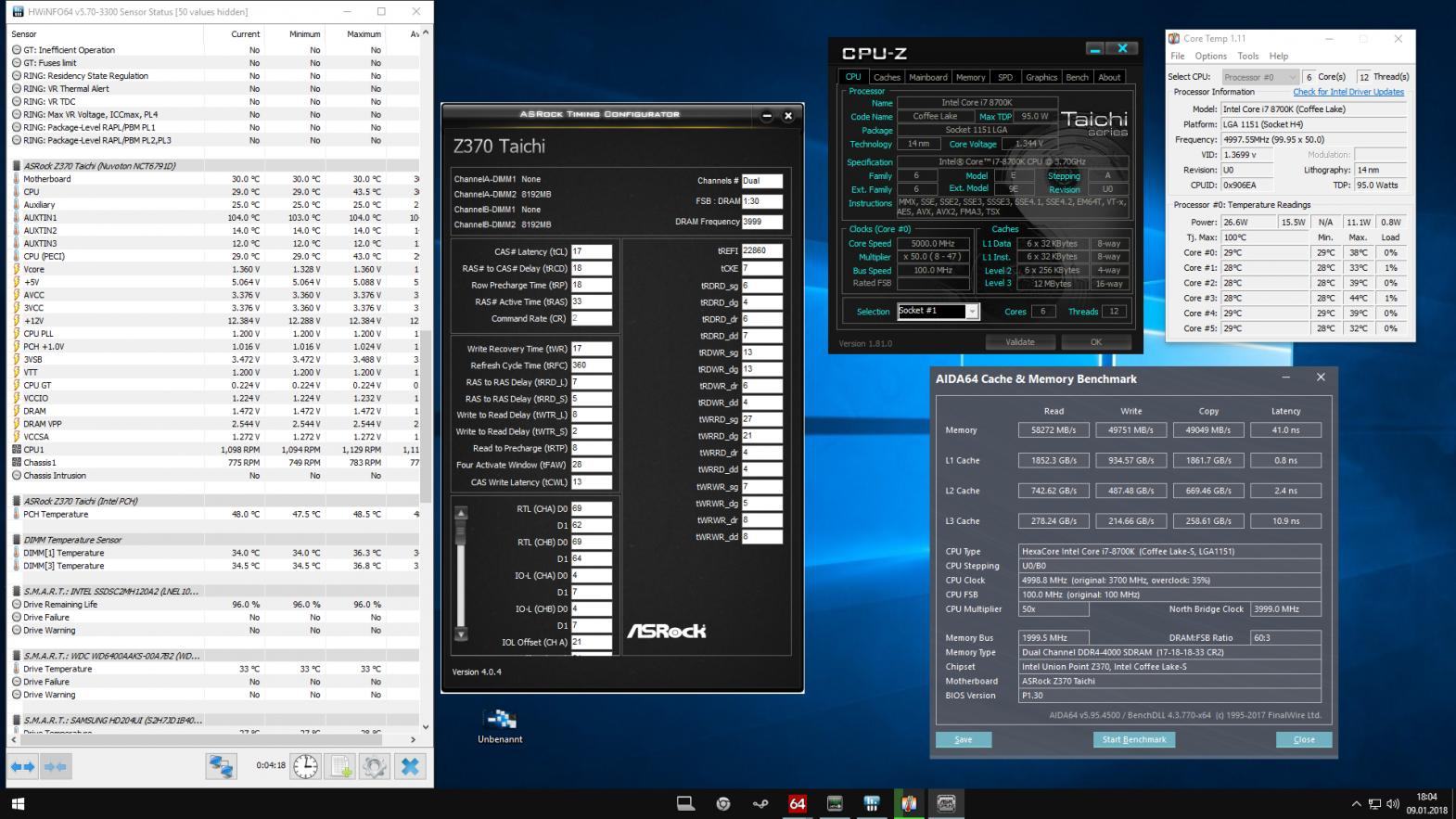Viewport: 1456px width, 819px height.
Task: Open HWiNFO sensor settings gear icon
Action: pyautogui.click(x=375, y=766)
